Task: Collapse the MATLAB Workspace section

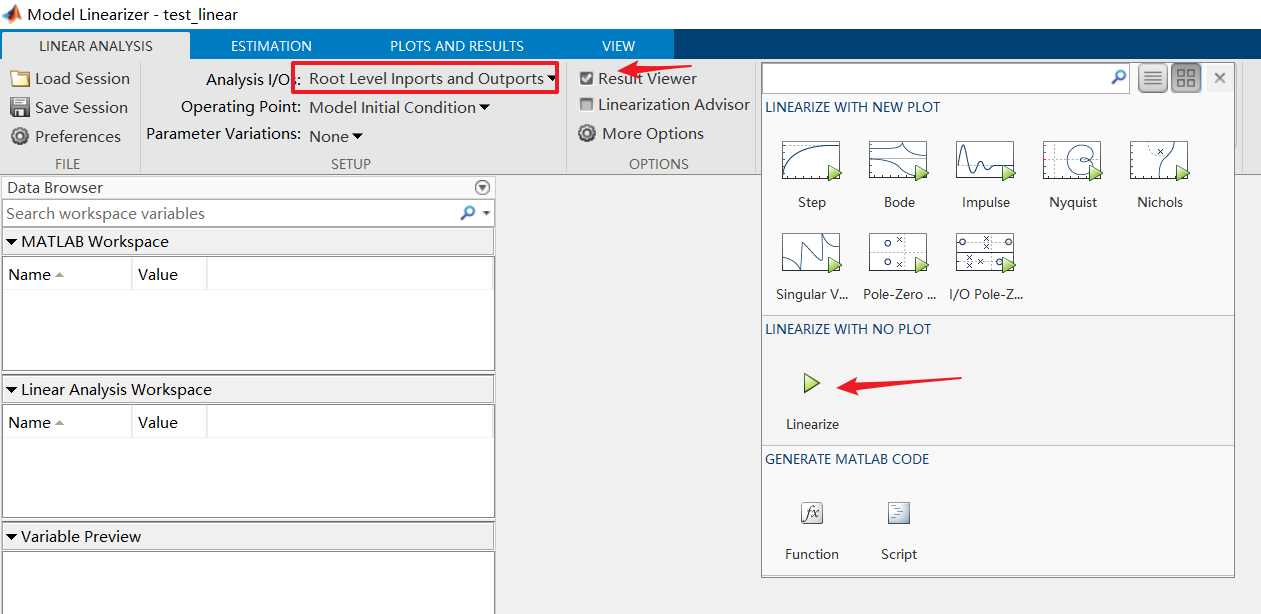Action: [12, 242]
